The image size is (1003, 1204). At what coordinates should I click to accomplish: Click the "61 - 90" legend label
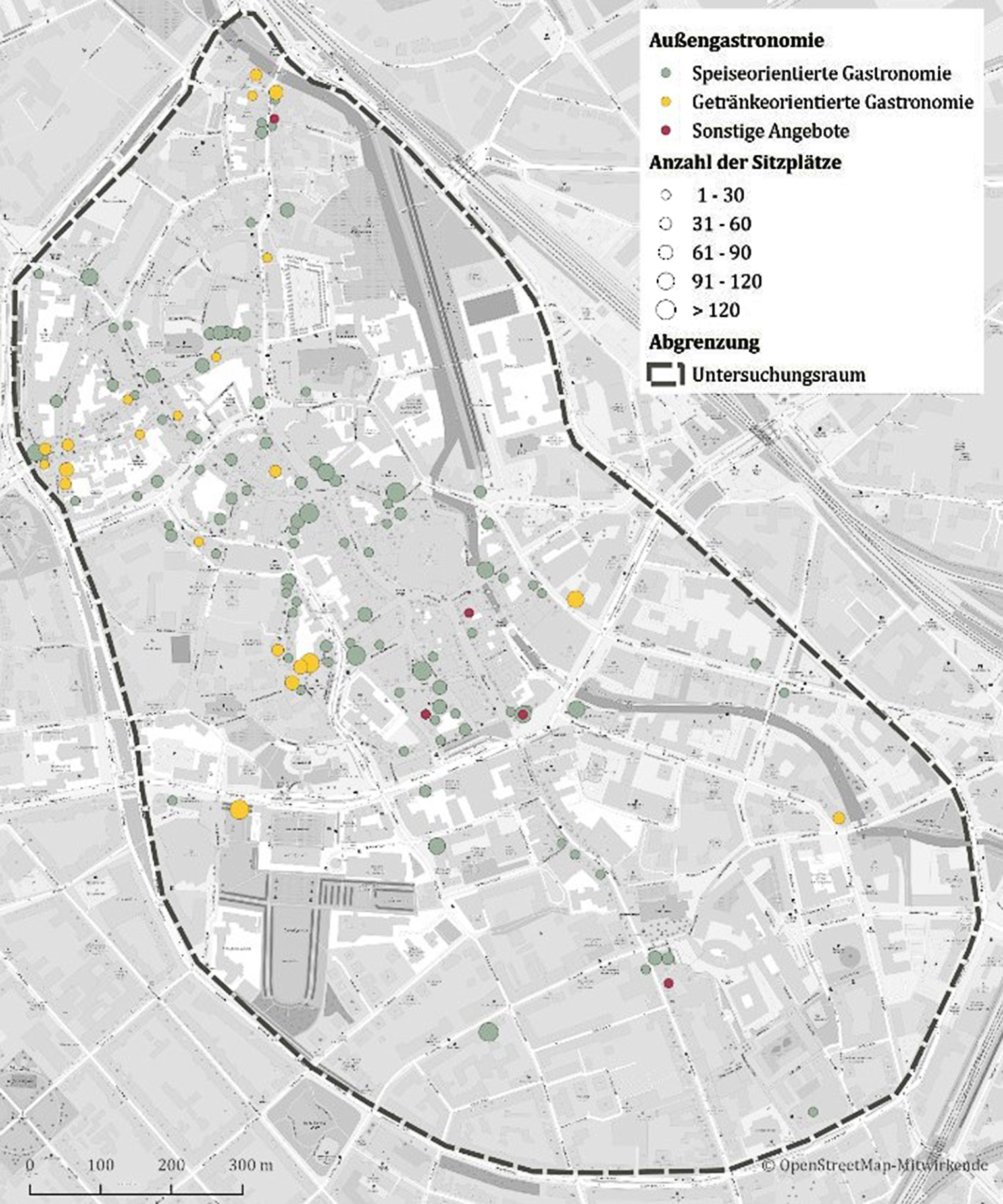tap(721, 253)
